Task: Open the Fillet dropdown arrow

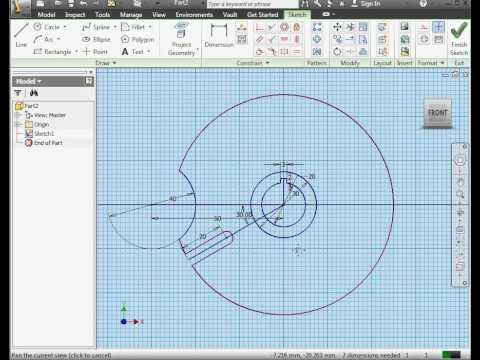Action: pyautogui.click(x=150, y=27)
